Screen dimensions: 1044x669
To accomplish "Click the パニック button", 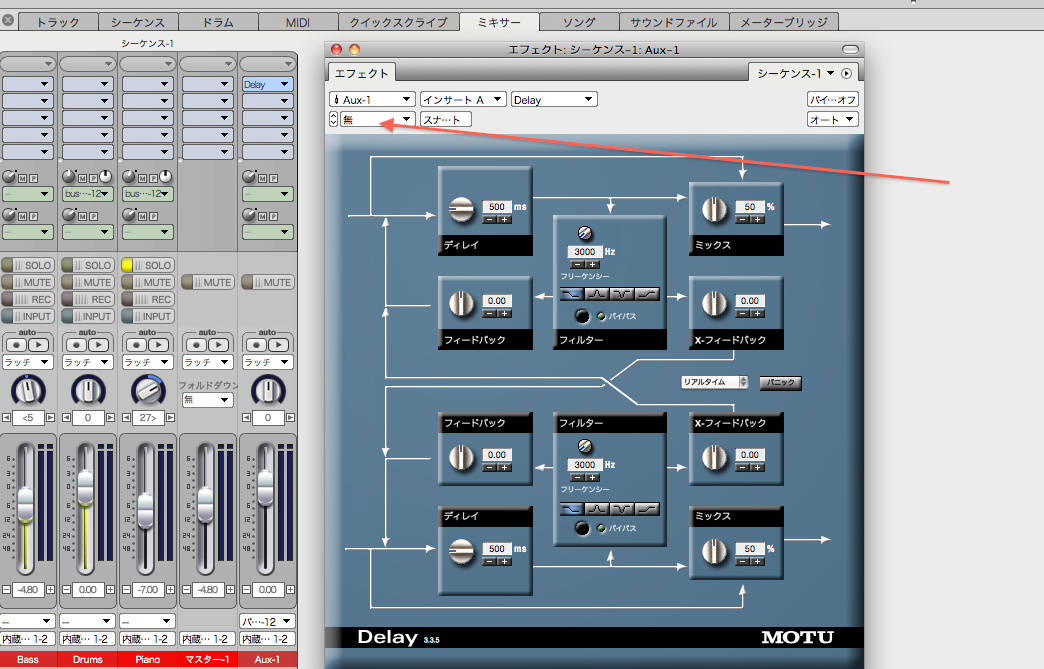I will (x=780, y=383).
